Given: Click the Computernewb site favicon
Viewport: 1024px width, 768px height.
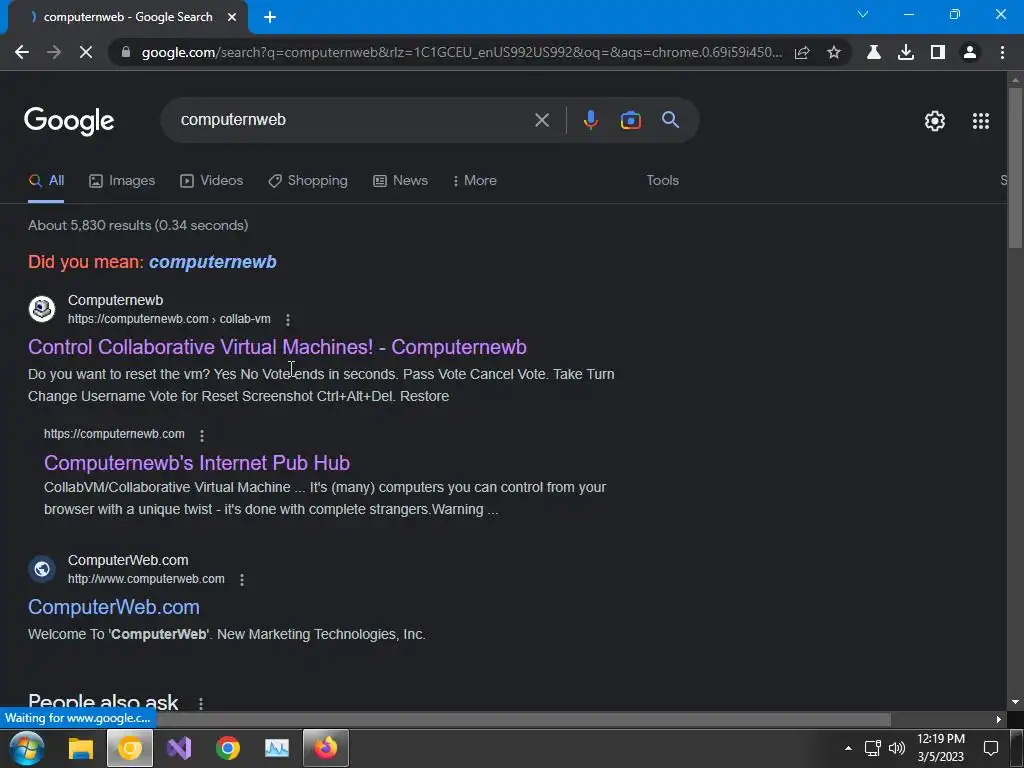Looking at the screenshot, I should click(x=42, y=309).
